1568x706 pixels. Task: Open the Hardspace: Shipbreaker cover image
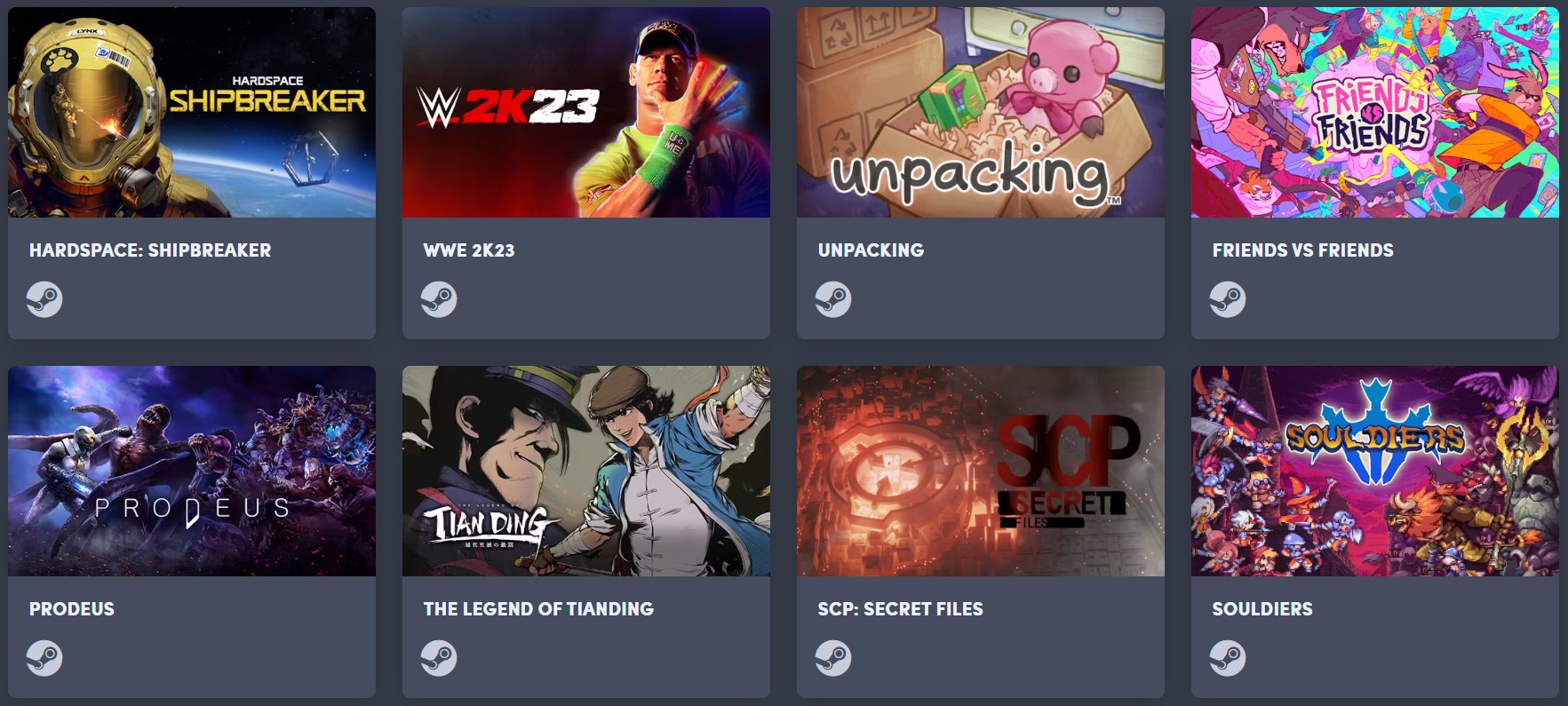(192, 113)
